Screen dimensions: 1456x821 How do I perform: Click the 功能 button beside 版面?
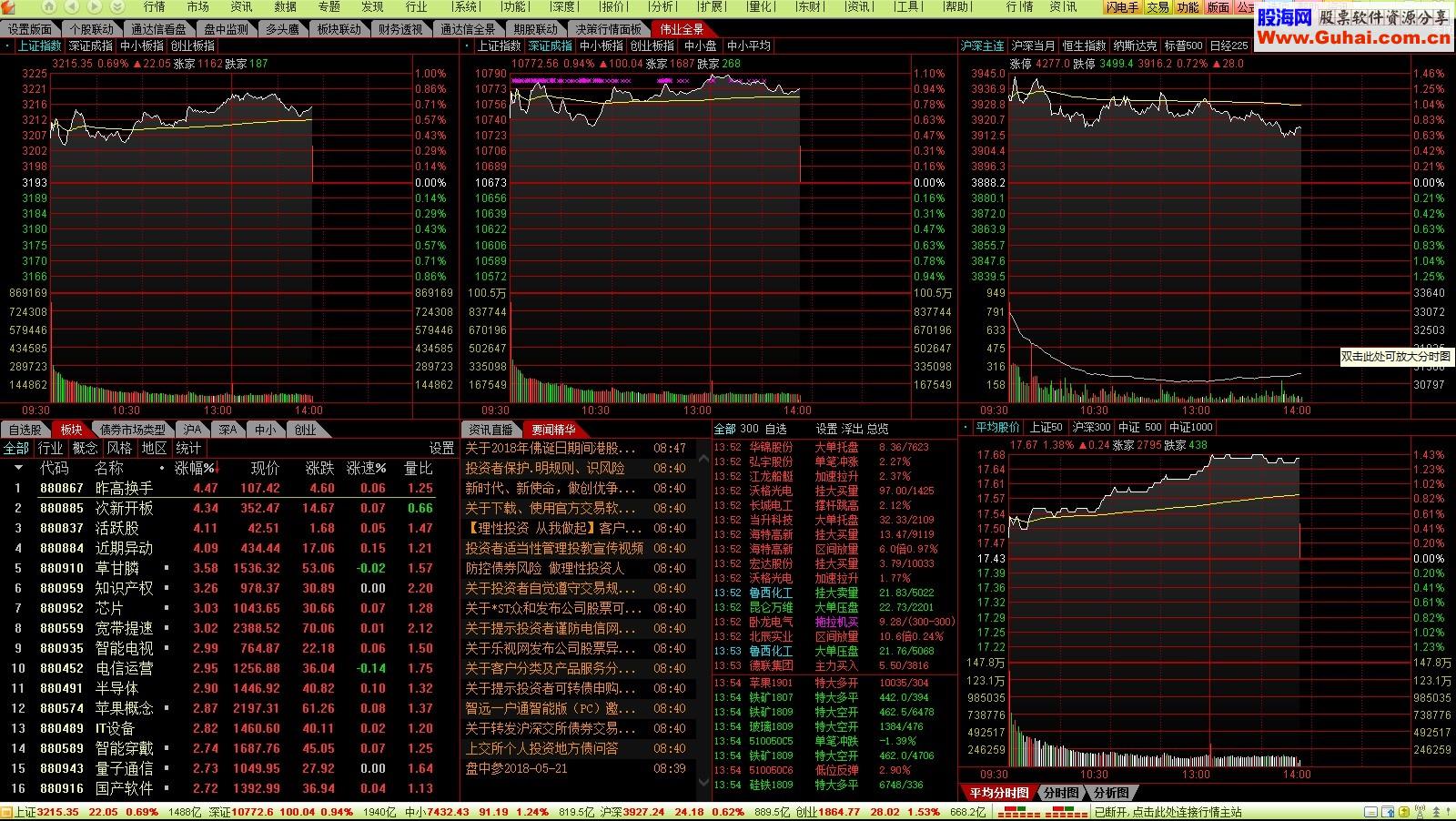pos(1188,7)
